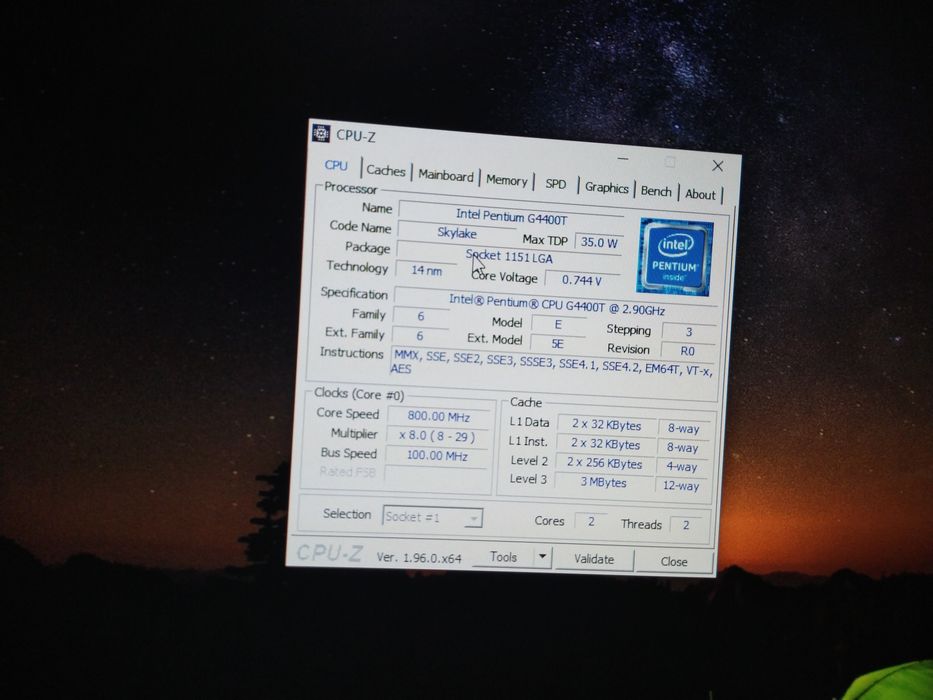Viewport: 933px width, 700px height.
Task: Open the Tools dropdown arrow
Action: (x=542, y=558)
